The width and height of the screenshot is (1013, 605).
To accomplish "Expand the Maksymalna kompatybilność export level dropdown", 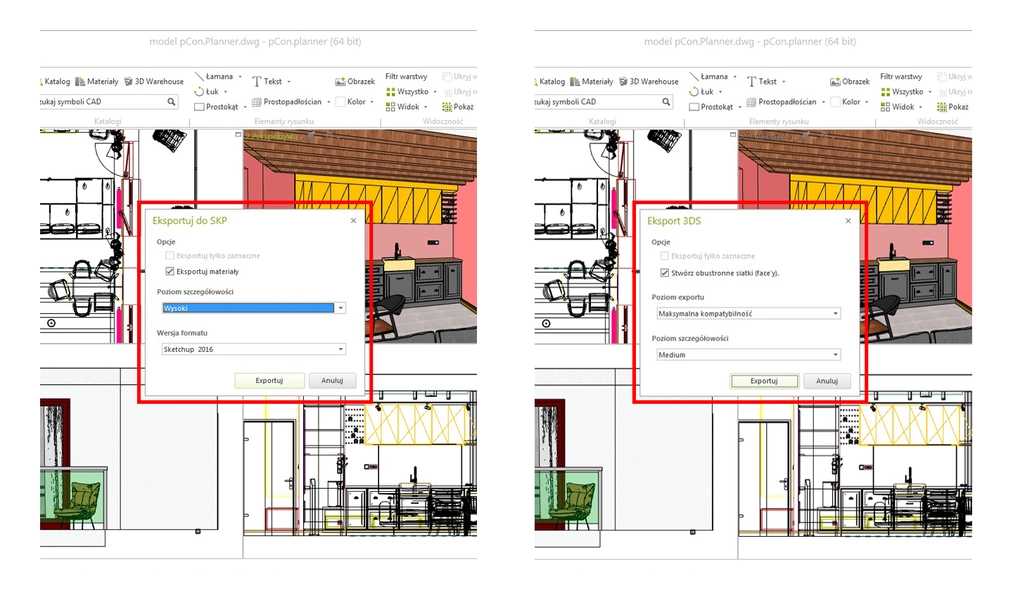I will (835, 313).
